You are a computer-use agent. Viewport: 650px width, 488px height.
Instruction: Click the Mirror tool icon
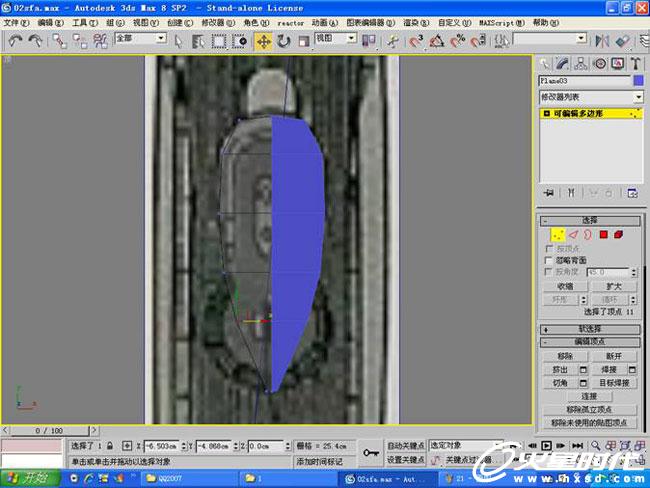[602, 41]
